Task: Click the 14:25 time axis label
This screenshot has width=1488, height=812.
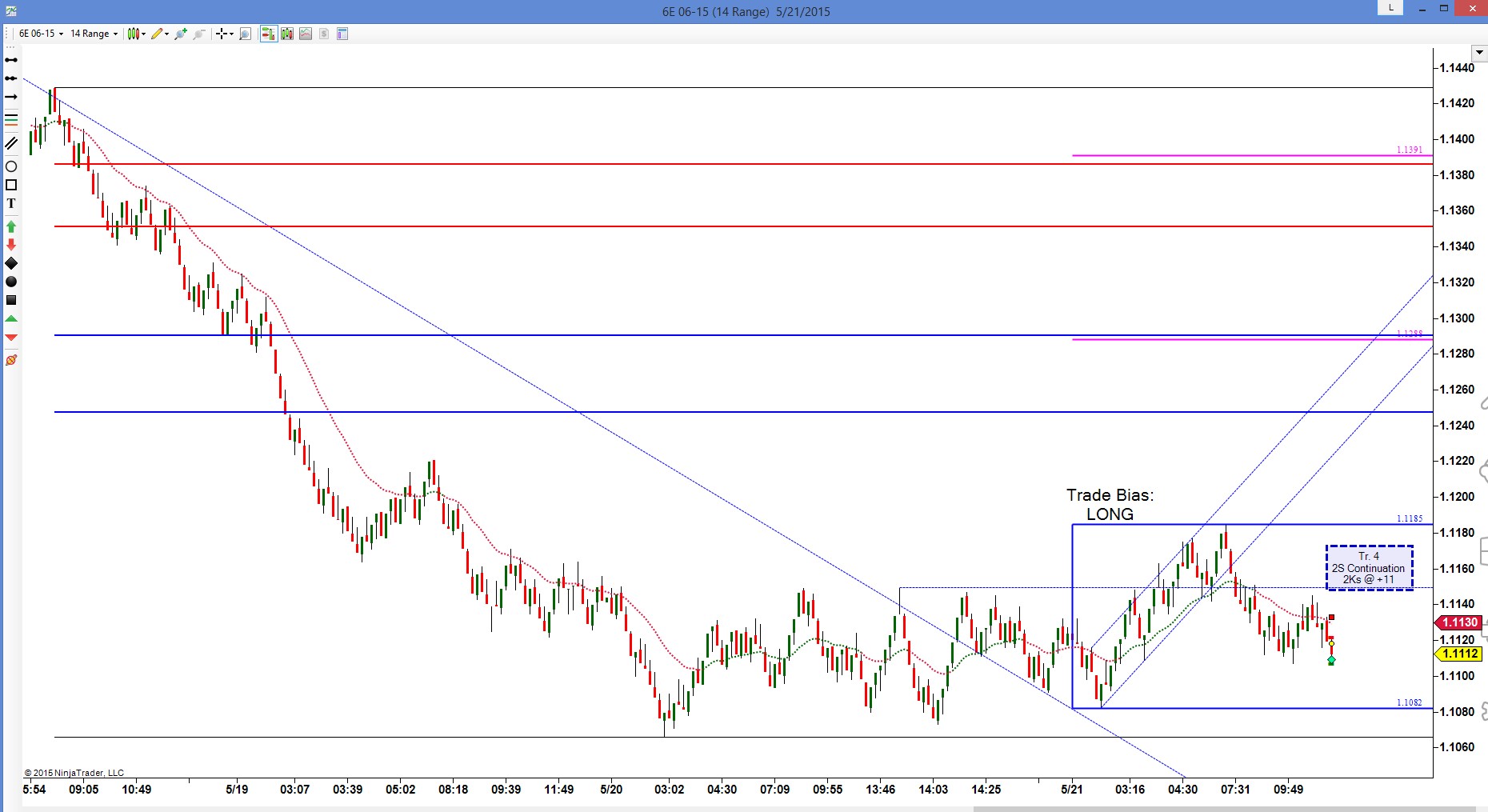Action: (x=986, y=789)
